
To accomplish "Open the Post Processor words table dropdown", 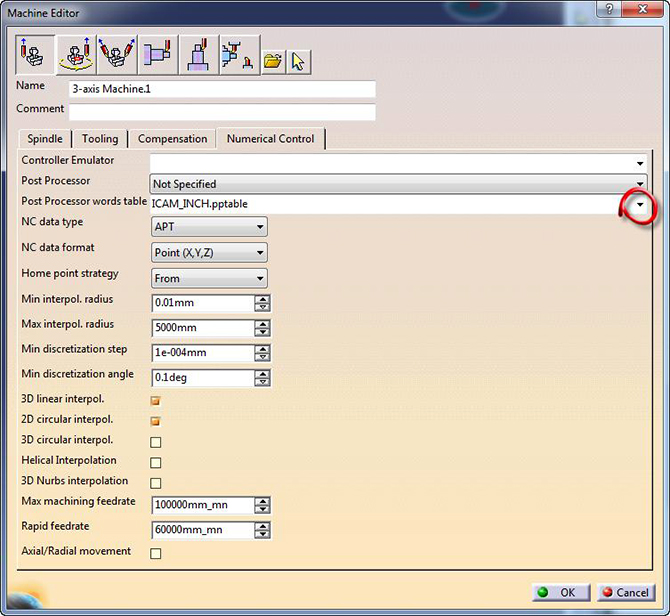I will coord(641,205).
